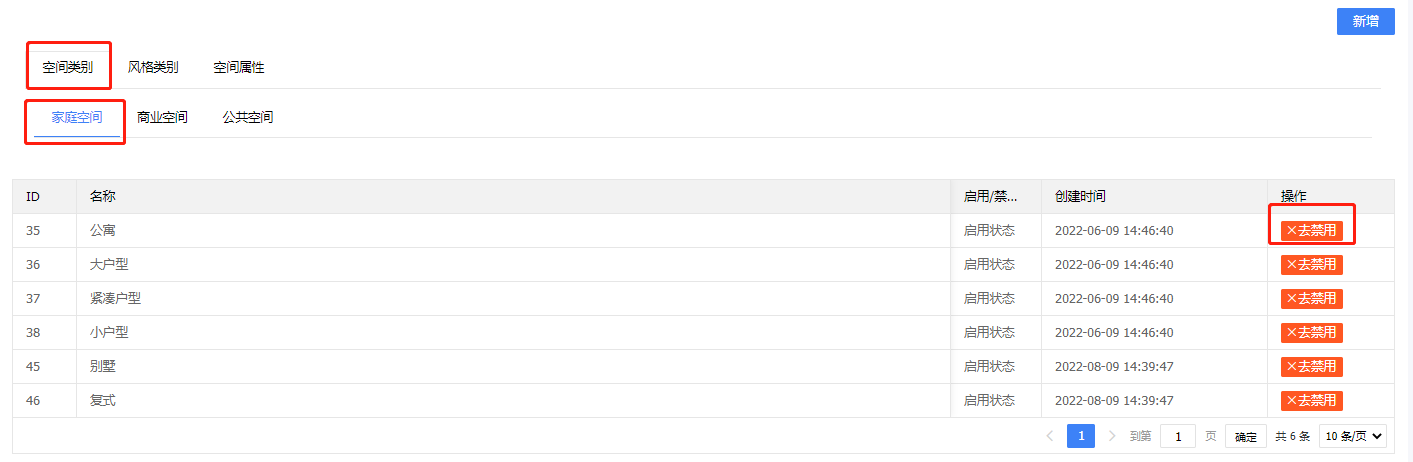1413x462 pixels.
Task: Disable the 大户型 entry
Action: (1311, 265)
